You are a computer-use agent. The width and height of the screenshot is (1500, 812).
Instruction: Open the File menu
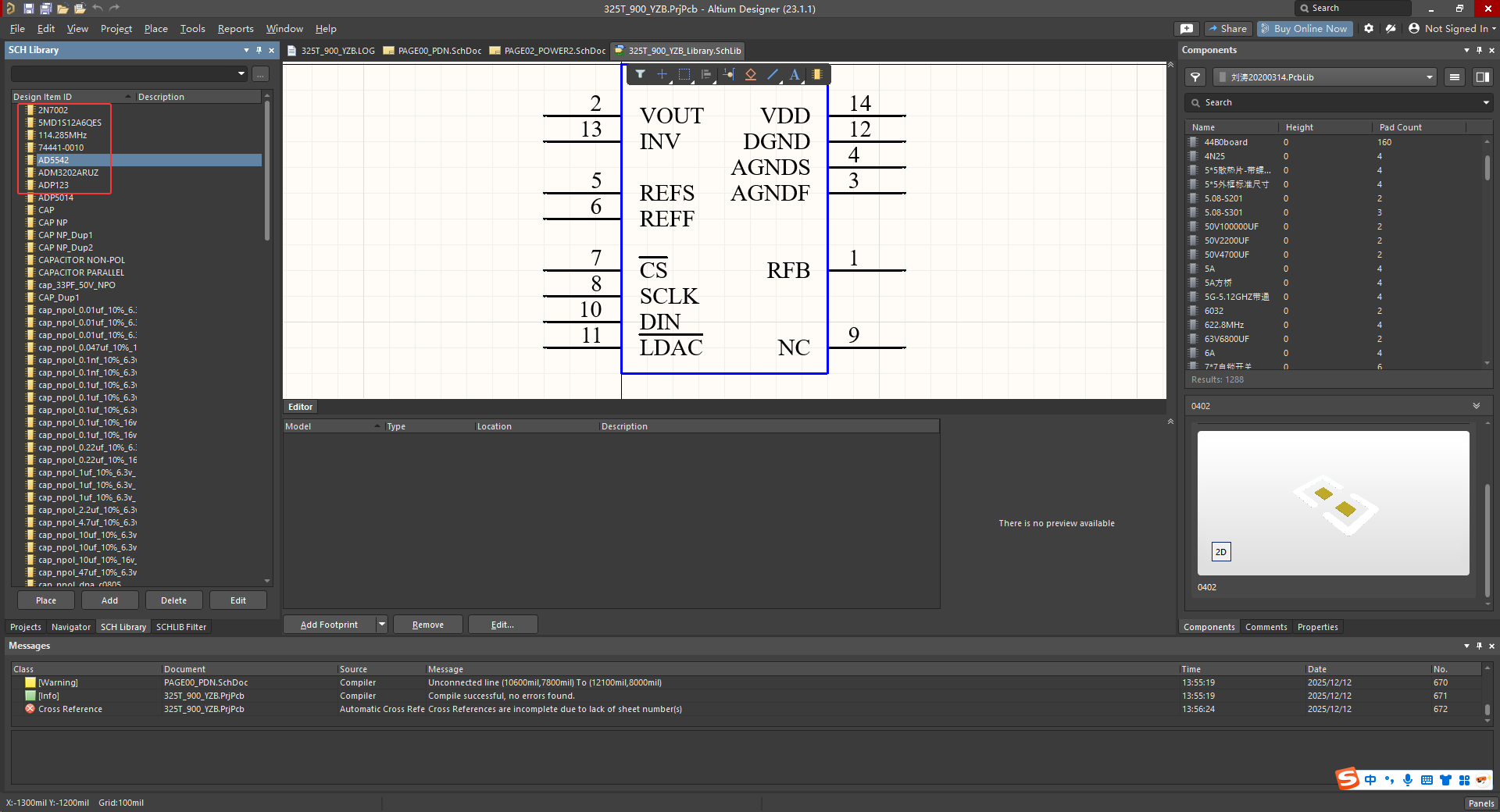(x=17, y=28)
